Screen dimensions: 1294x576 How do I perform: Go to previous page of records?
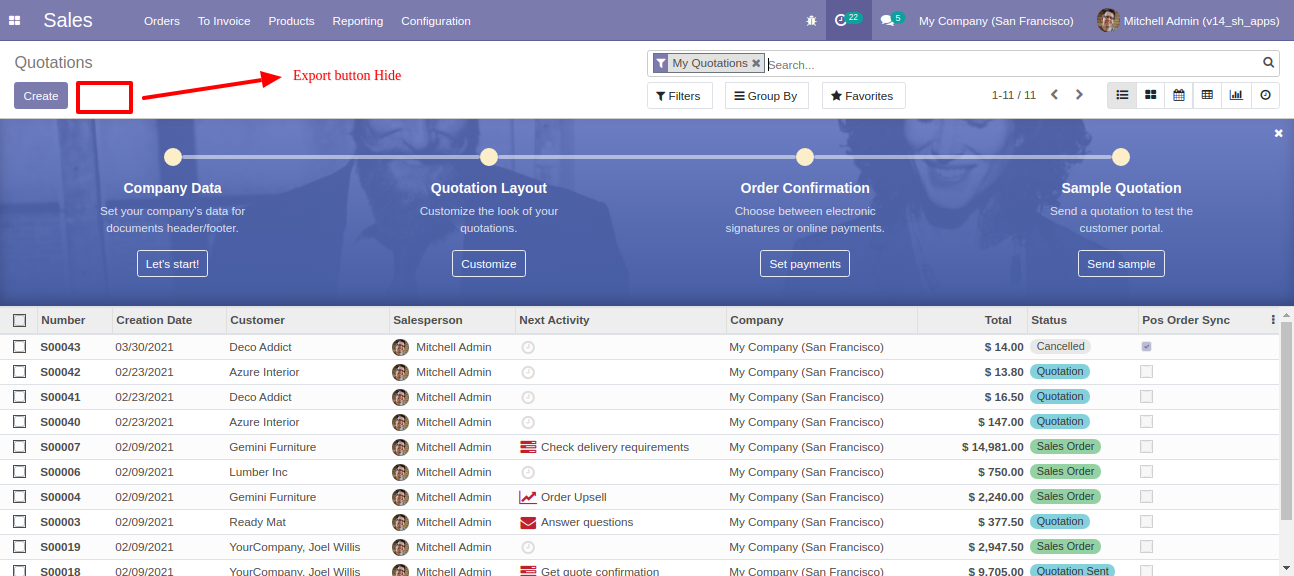(1054, 95)
